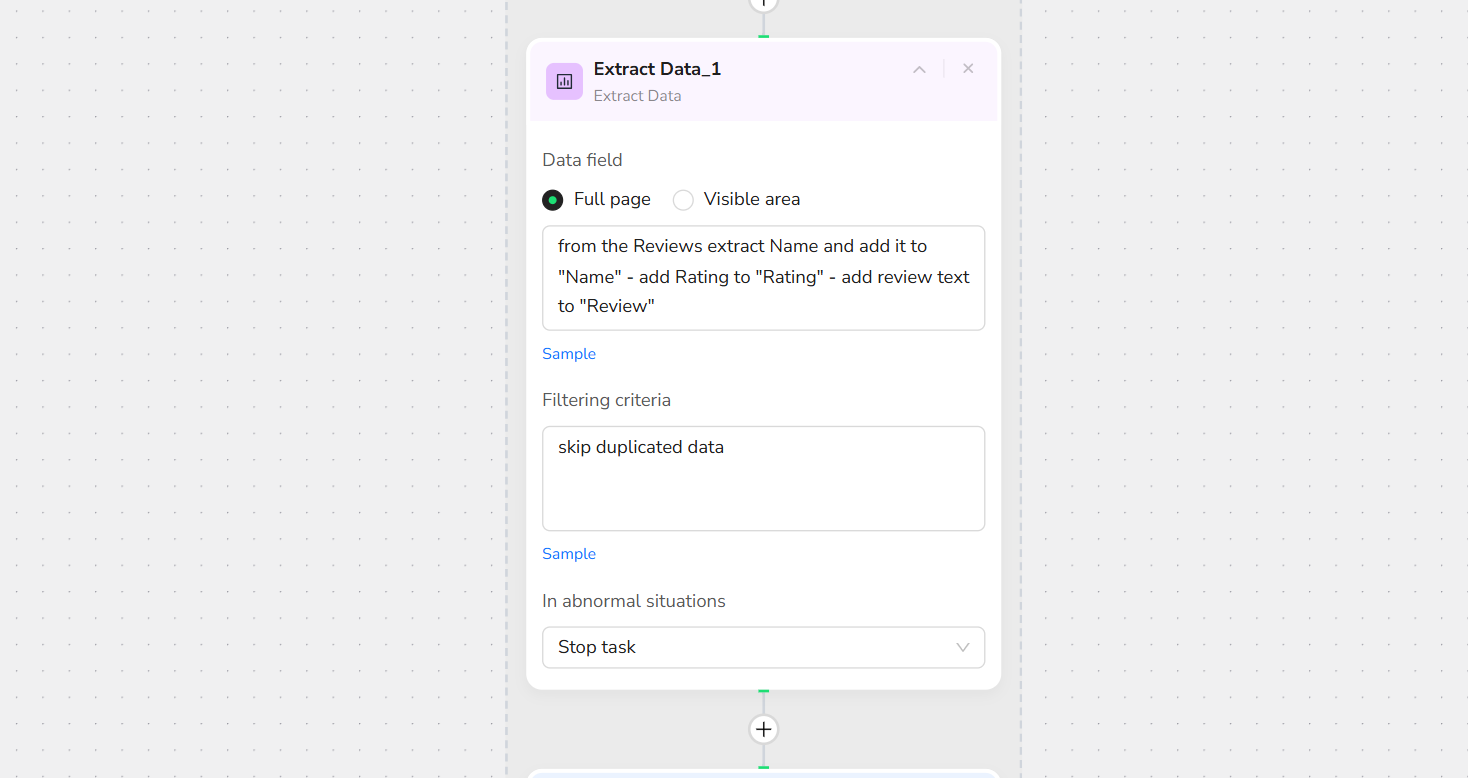1468x778 pixels.
Task: Click the Filtering criteria section label
Action: (x=606, y=400)
